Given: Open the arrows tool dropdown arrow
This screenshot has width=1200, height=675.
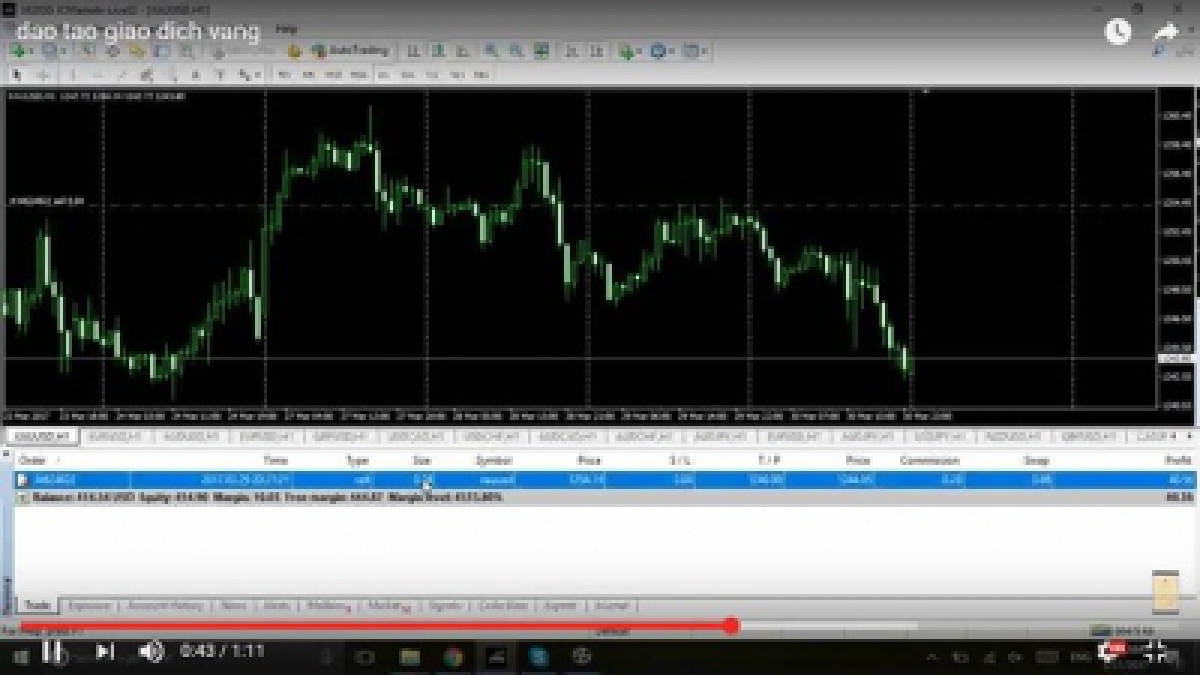Looking at the screenshot, I should [x=258, y=75].
